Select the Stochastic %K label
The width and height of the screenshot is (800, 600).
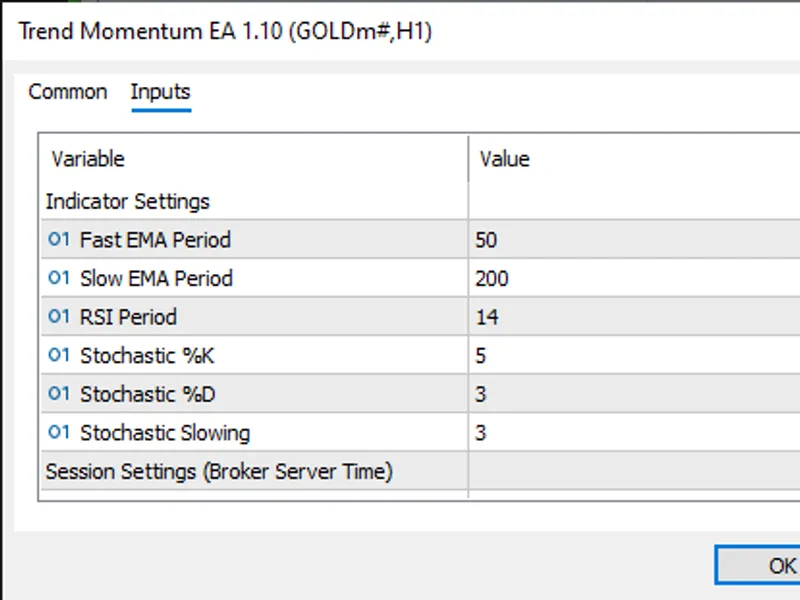coord(147,356)
